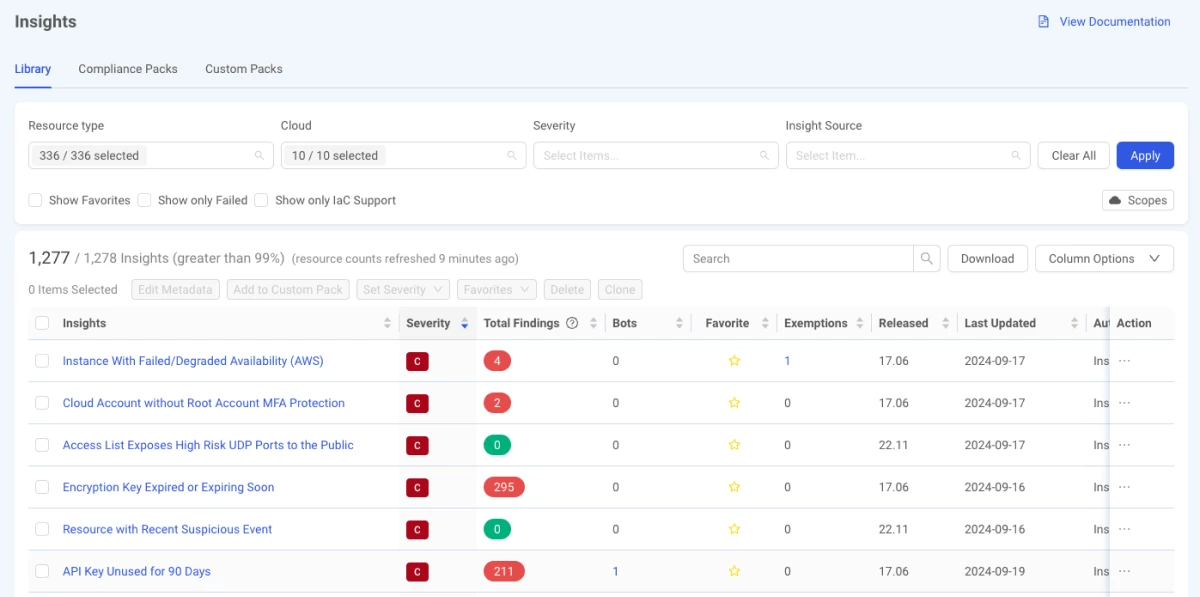Click into the insights Search field

click(797, 258)
